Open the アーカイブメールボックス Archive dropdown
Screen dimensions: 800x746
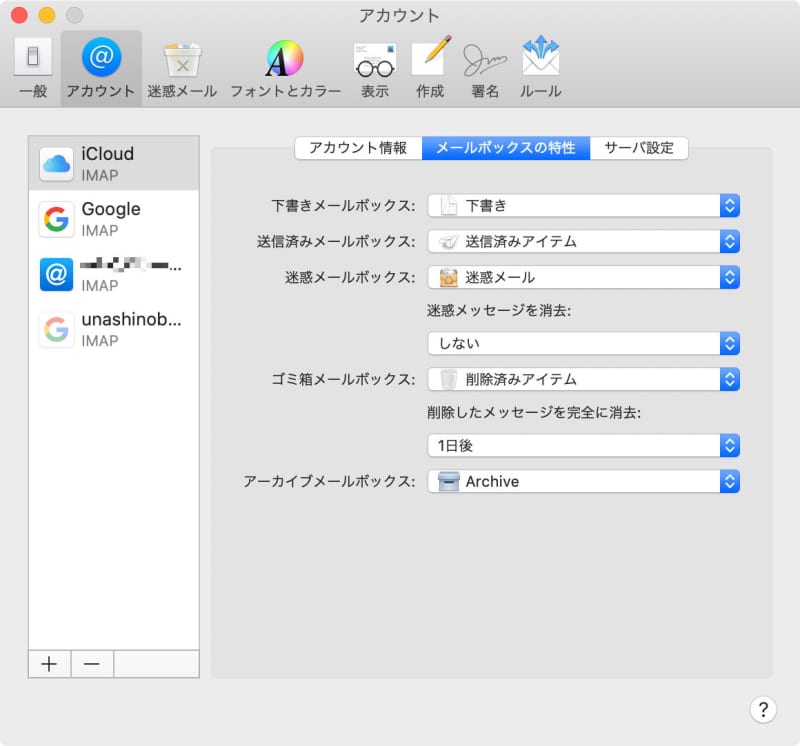click(x=584, y=481)
